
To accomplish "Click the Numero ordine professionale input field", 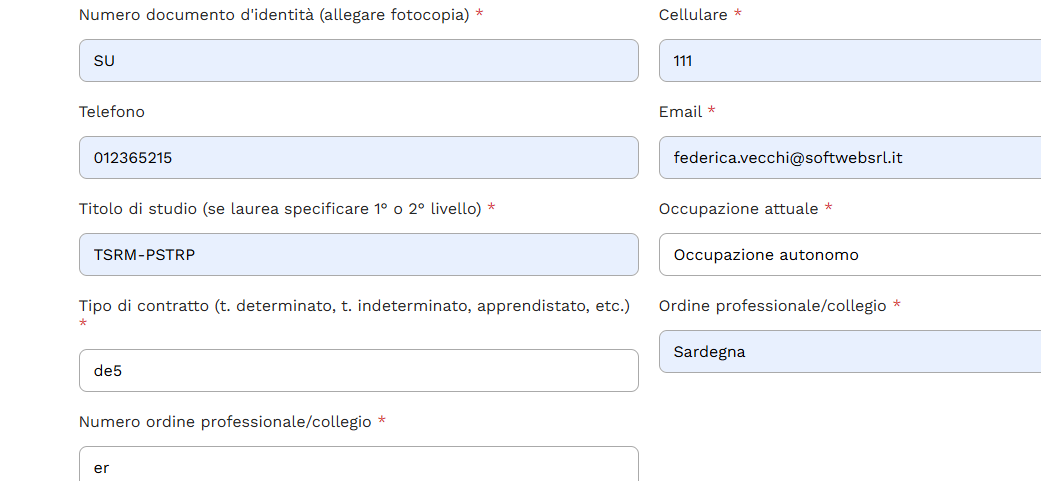I will pyautogui.click(x=358, y=465).
